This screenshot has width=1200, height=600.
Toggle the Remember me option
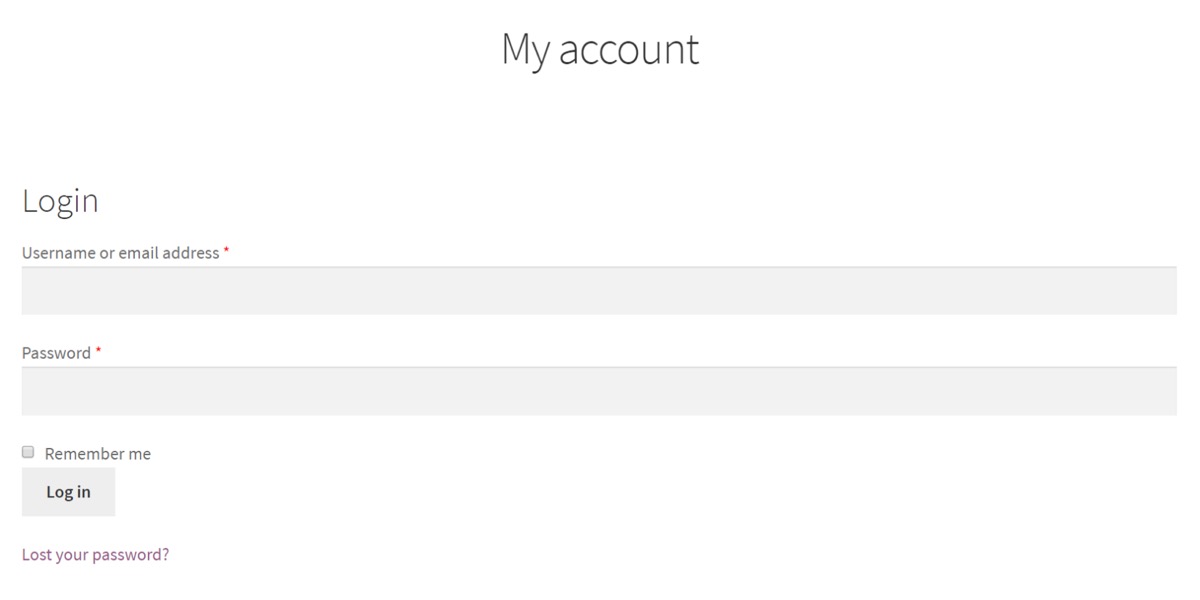point(28,452)
